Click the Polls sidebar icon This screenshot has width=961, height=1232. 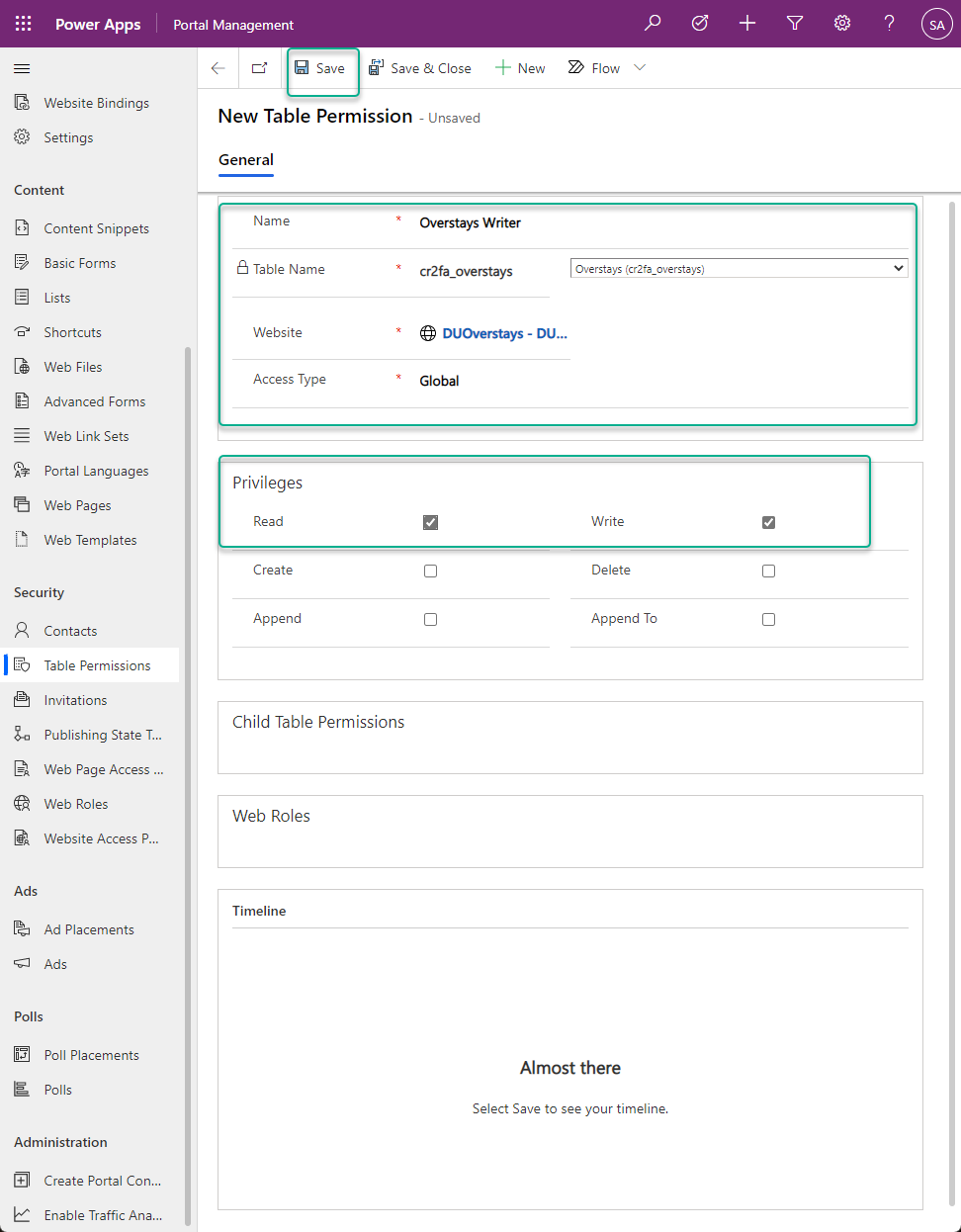tap(22, 1090)
